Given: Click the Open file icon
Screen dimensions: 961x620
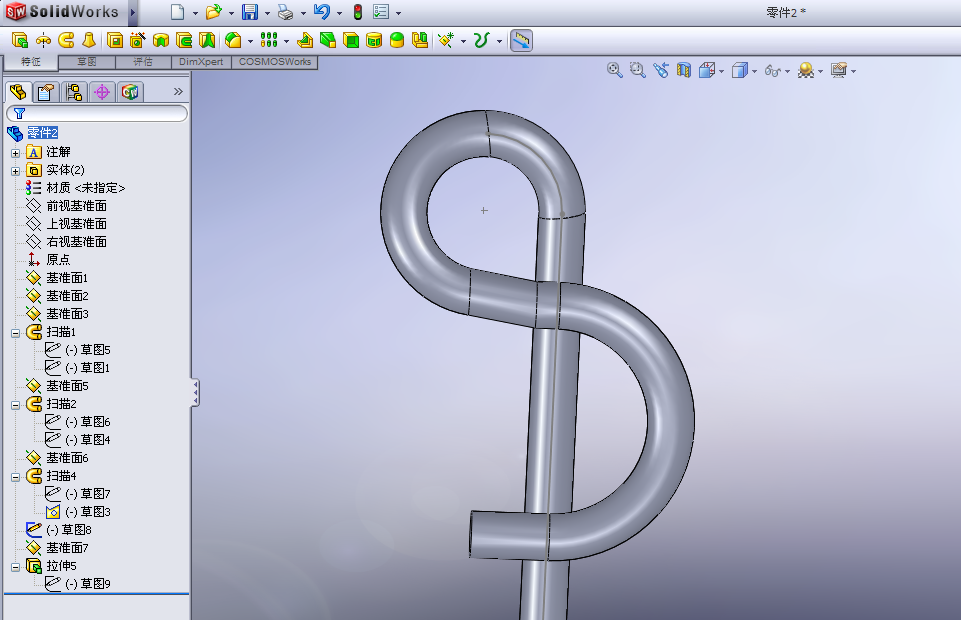Looking at the screenshot, I should tap(213, 12).
